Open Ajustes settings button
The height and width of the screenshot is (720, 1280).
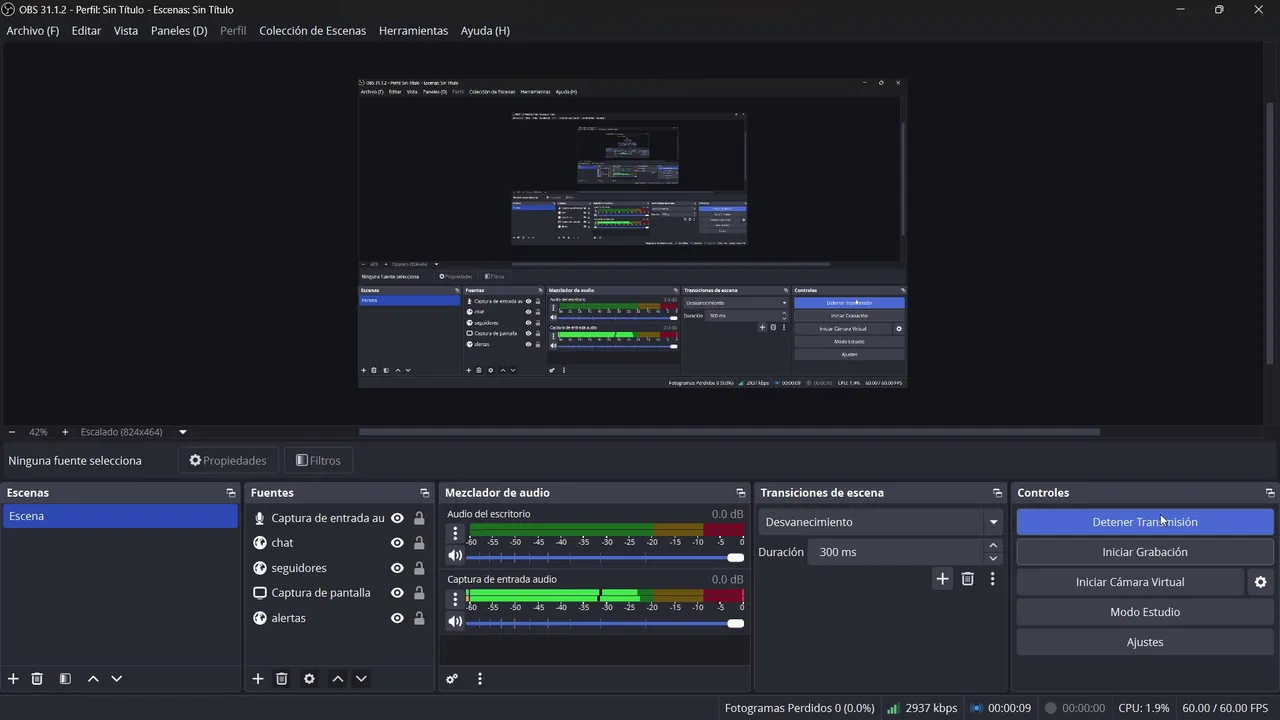[1145, 642]
